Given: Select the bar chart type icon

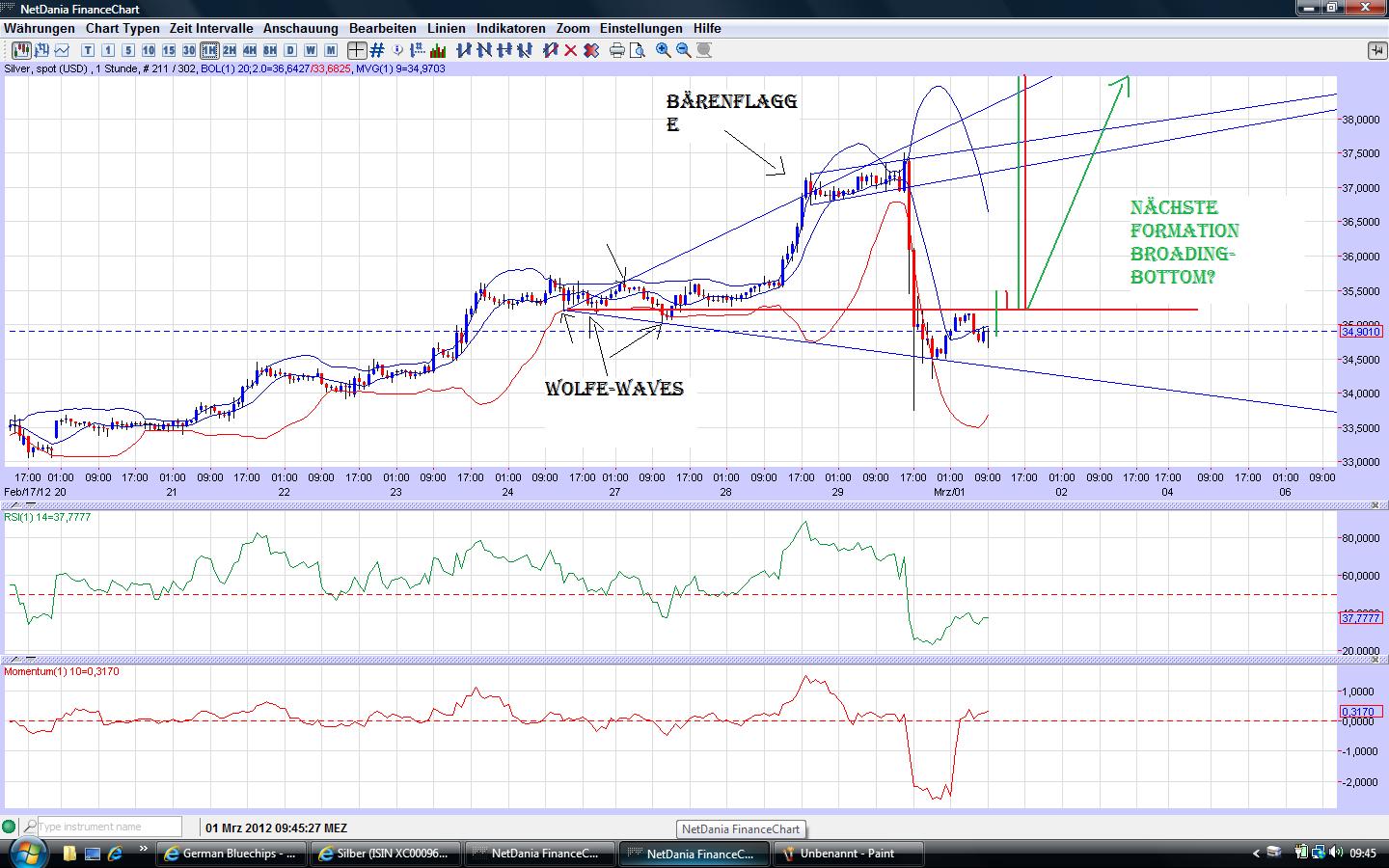Looking at the screenshot, I should (41, 50).
